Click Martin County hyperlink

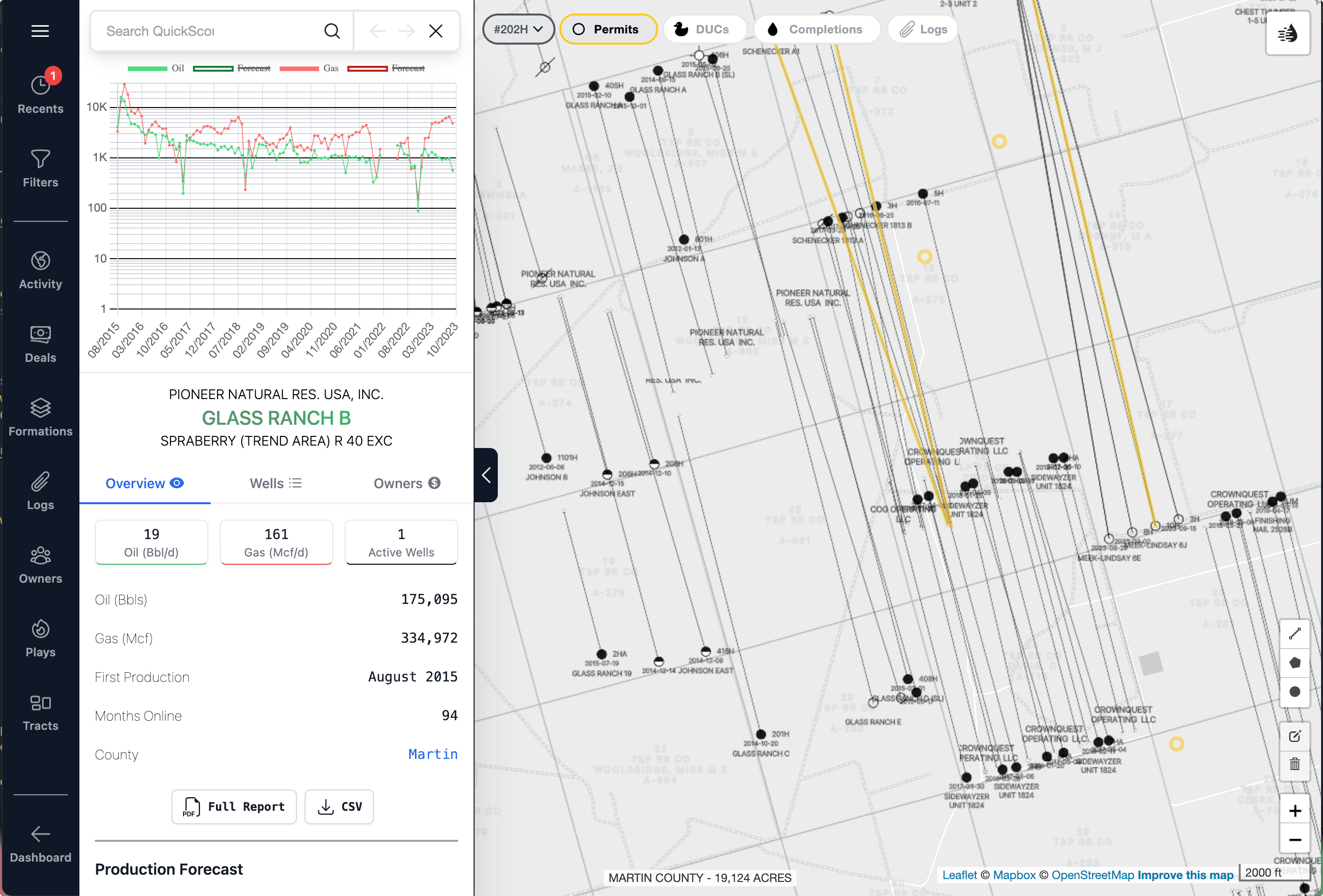click(433, 754)
